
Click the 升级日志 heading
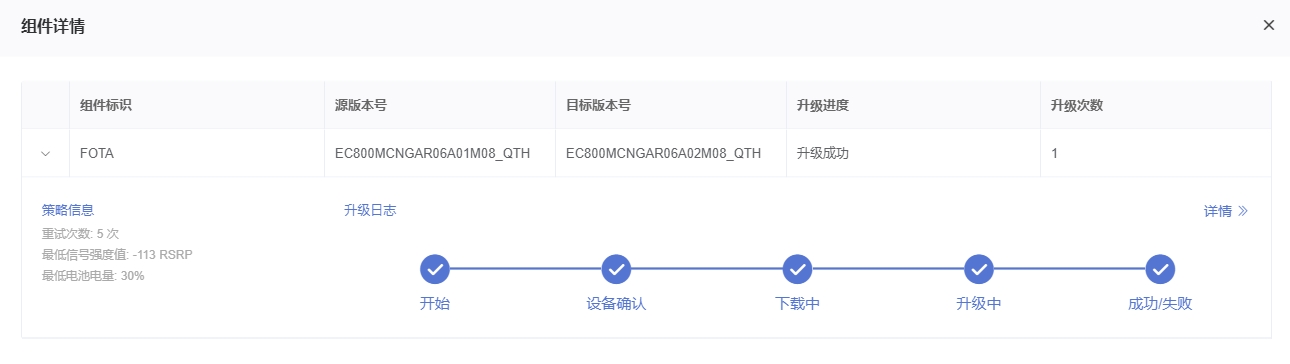pos(370,210)
